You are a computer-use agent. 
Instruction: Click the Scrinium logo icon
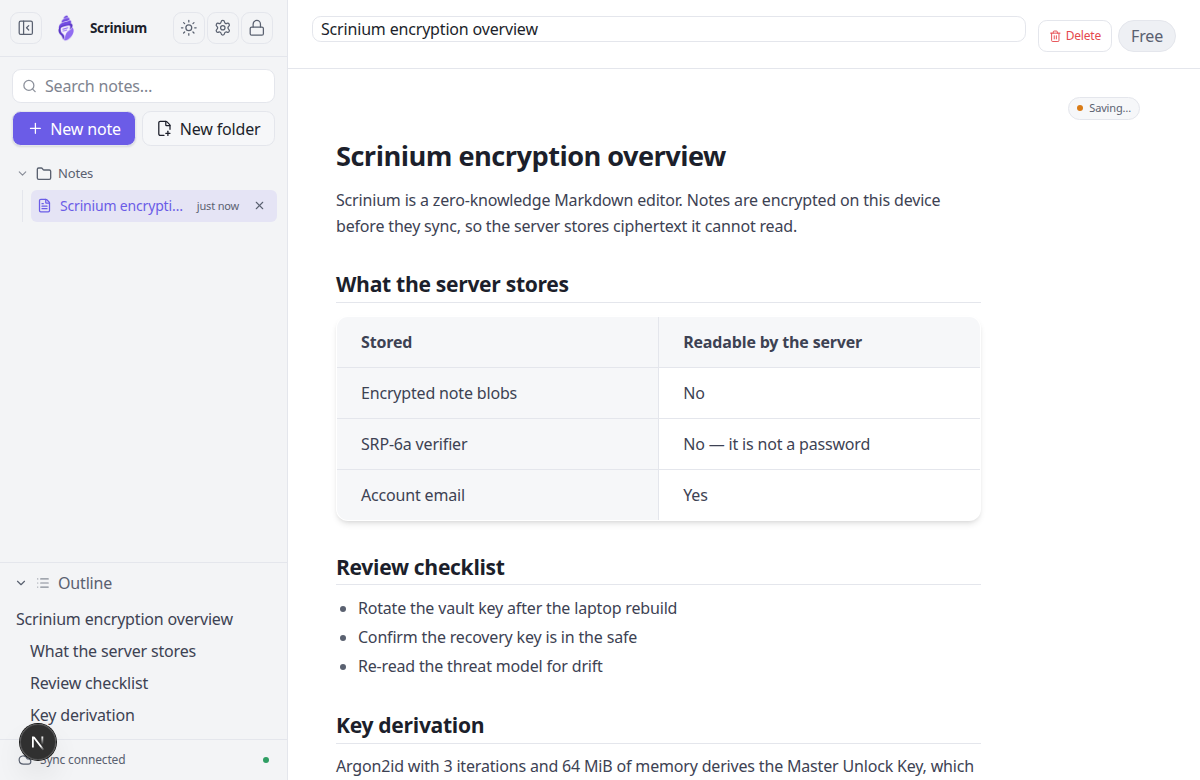66,28
